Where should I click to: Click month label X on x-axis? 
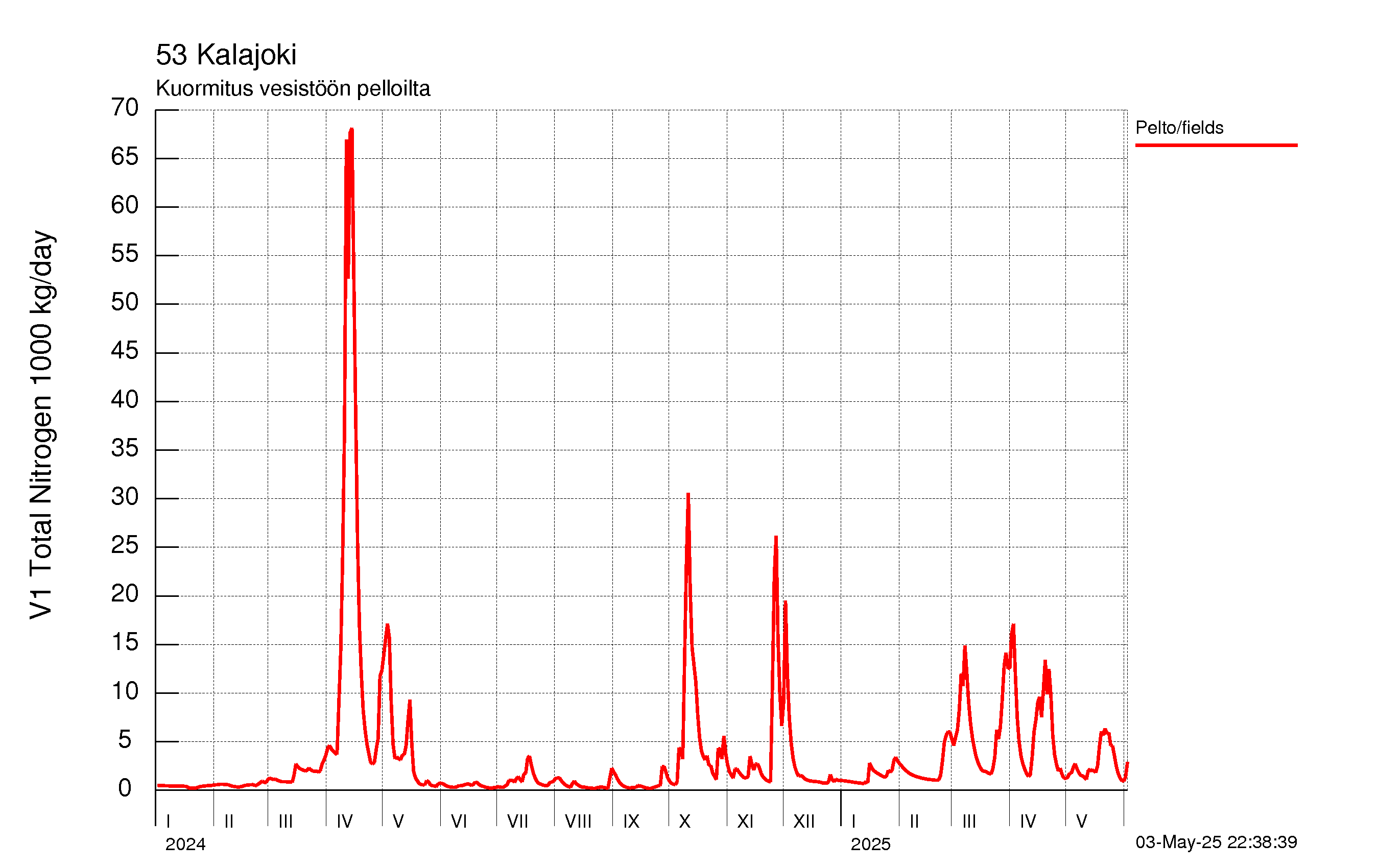tap(685, 821)
